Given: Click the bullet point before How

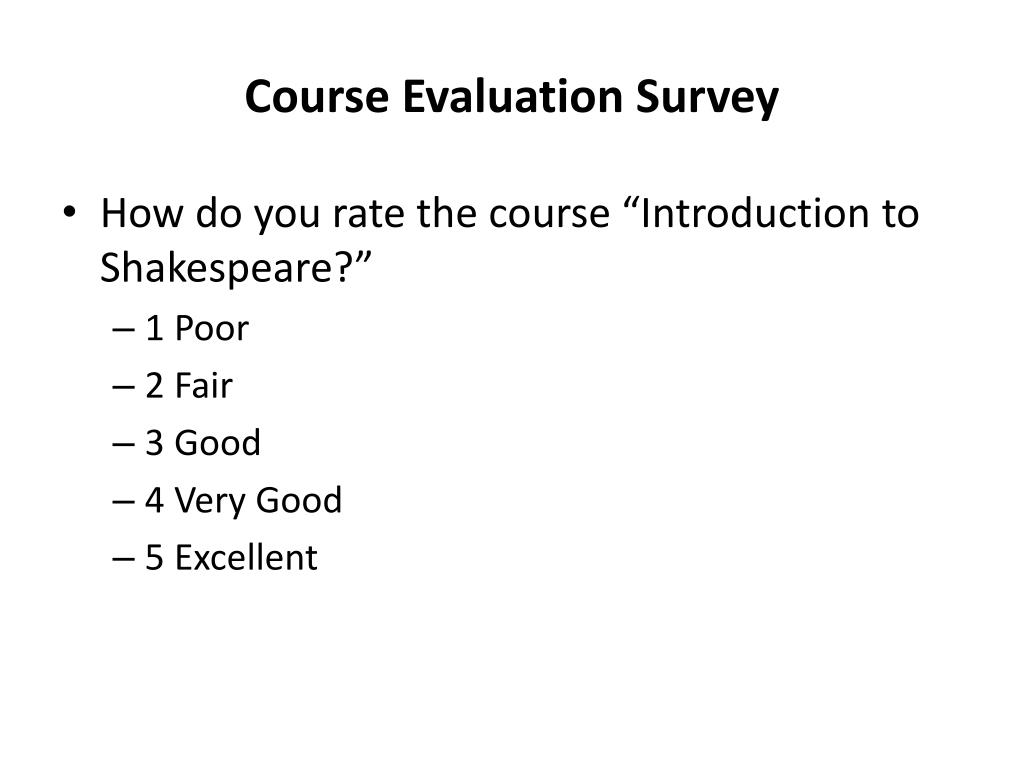Looking at the screenshot, I should 69,212.
